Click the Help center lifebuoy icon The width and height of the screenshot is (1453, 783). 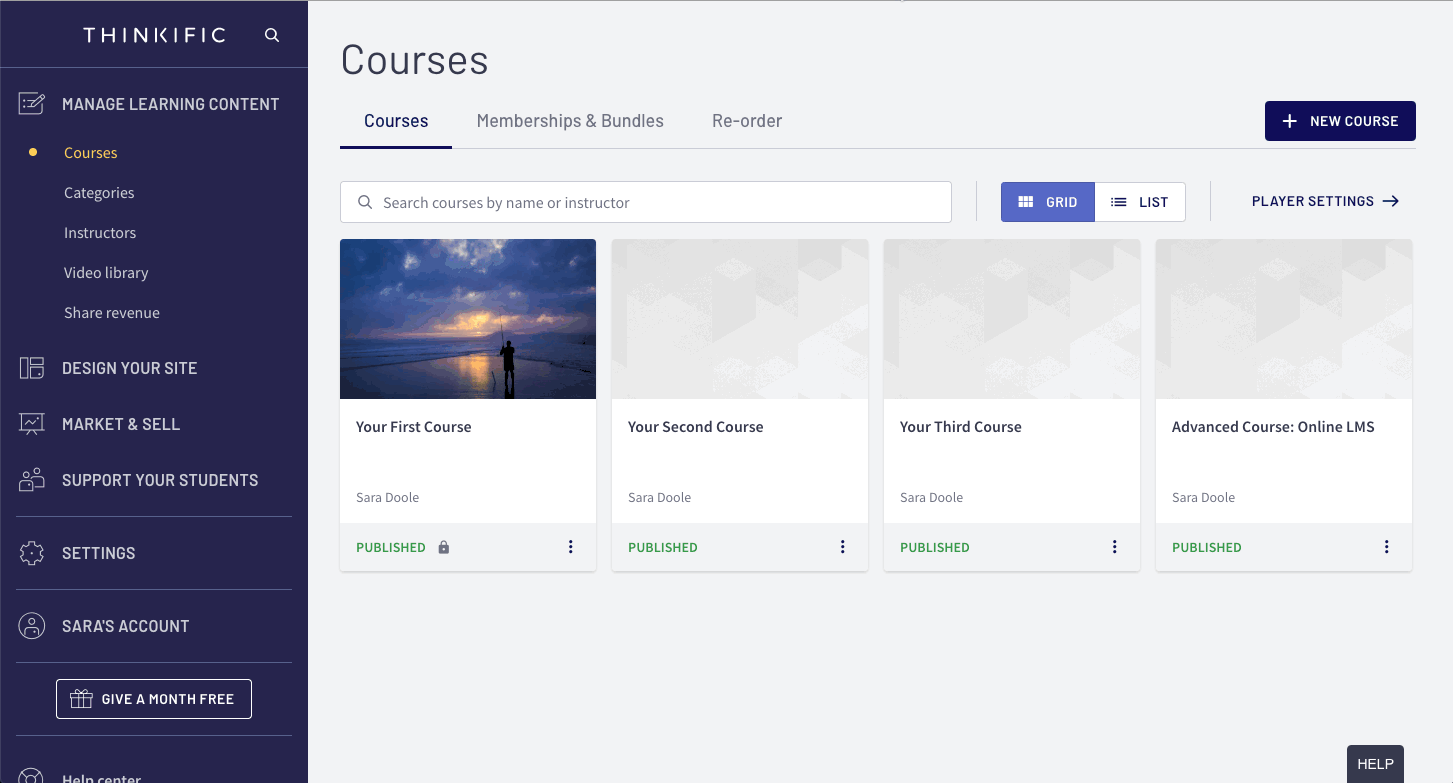coord(32,776)
